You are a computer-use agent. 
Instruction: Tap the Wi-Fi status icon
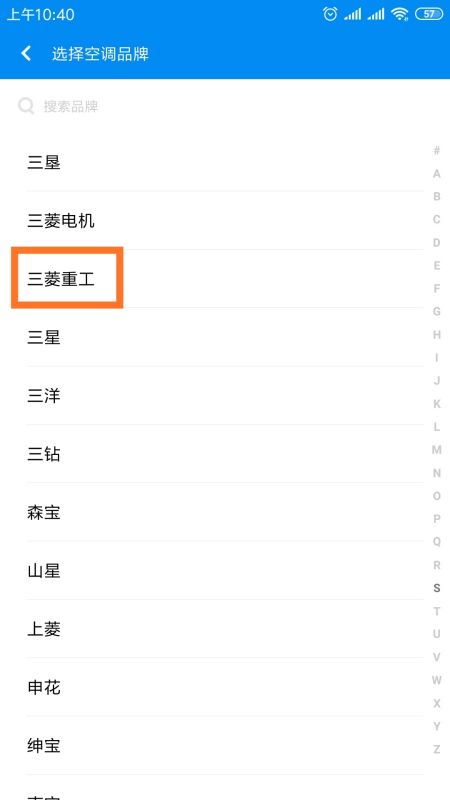pos(399,14)
